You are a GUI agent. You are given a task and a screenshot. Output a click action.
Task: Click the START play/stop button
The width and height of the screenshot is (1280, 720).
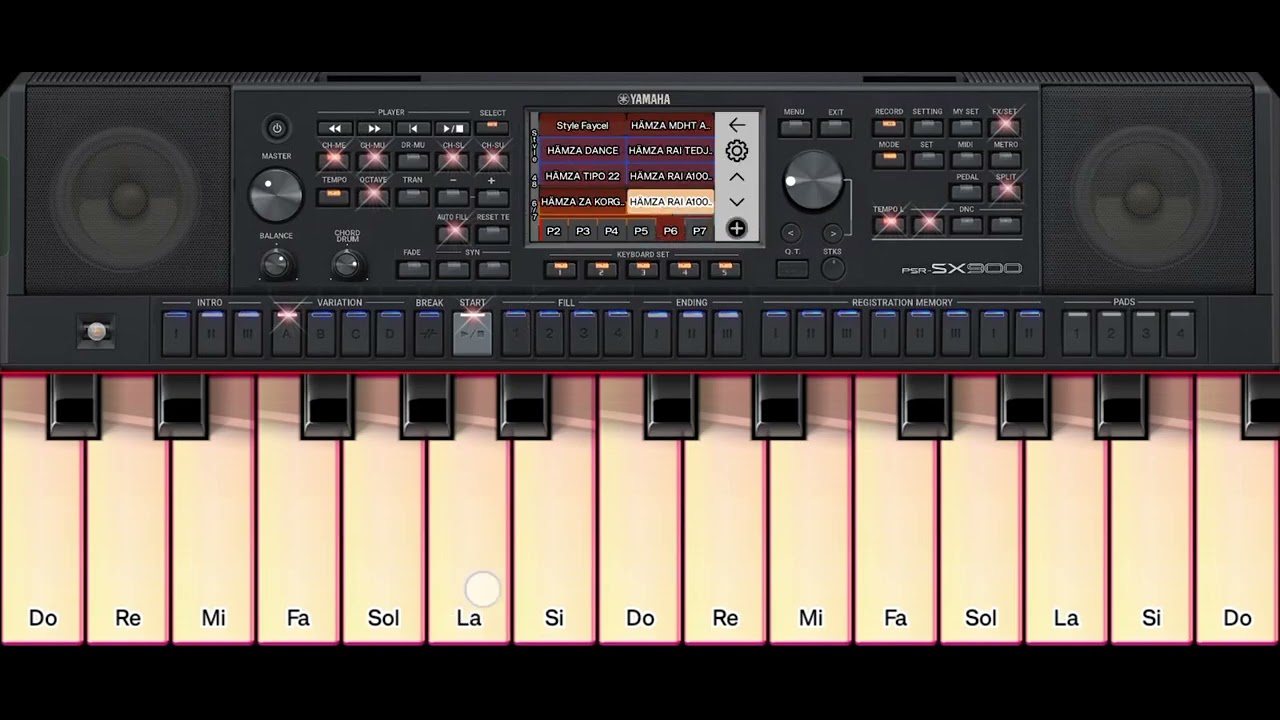pyautogui.click(x=472, y=333)
